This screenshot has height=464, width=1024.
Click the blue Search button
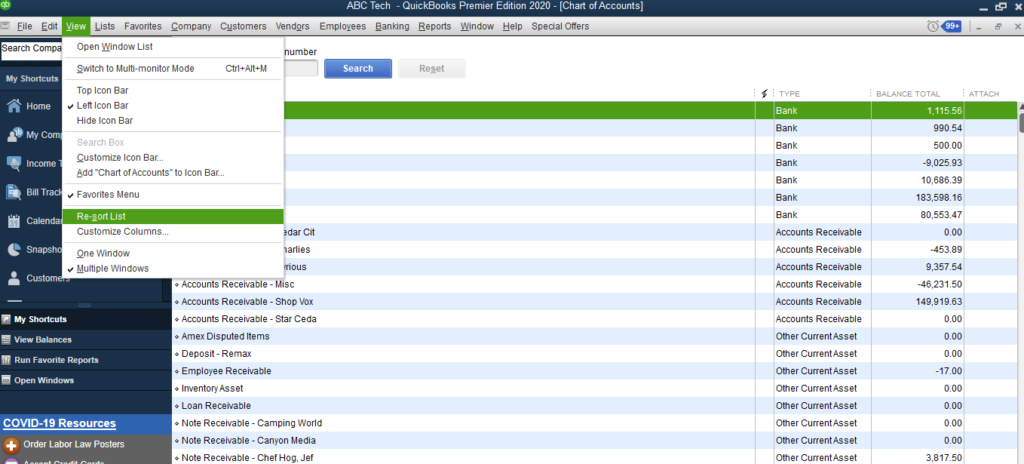(358, 69)
